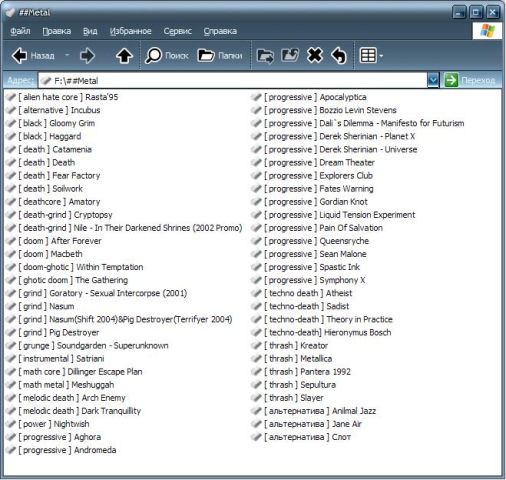Viewport: 506px width, 480px height.
Task: Select the Haggard folder icon
Action: 11,136
